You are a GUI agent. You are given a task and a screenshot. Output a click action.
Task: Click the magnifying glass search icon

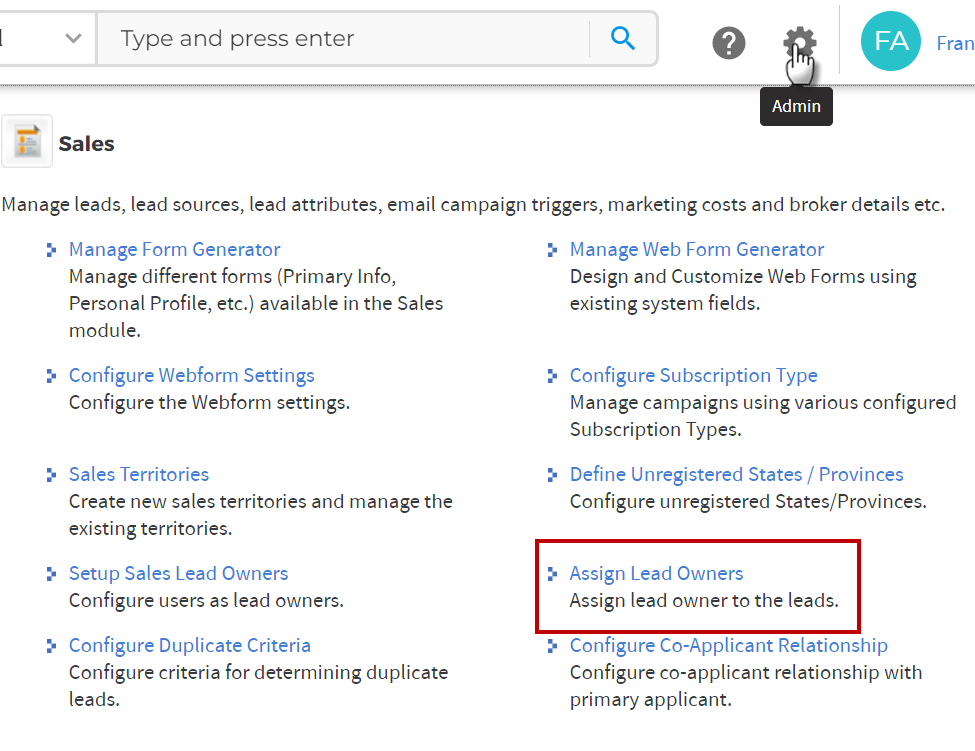[x=623, y=39]
